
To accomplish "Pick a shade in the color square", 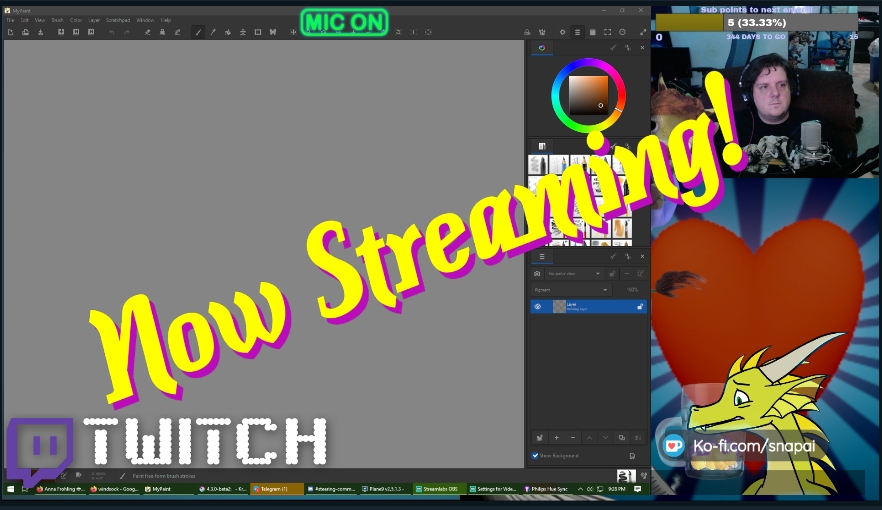I will tap(588, 96).
